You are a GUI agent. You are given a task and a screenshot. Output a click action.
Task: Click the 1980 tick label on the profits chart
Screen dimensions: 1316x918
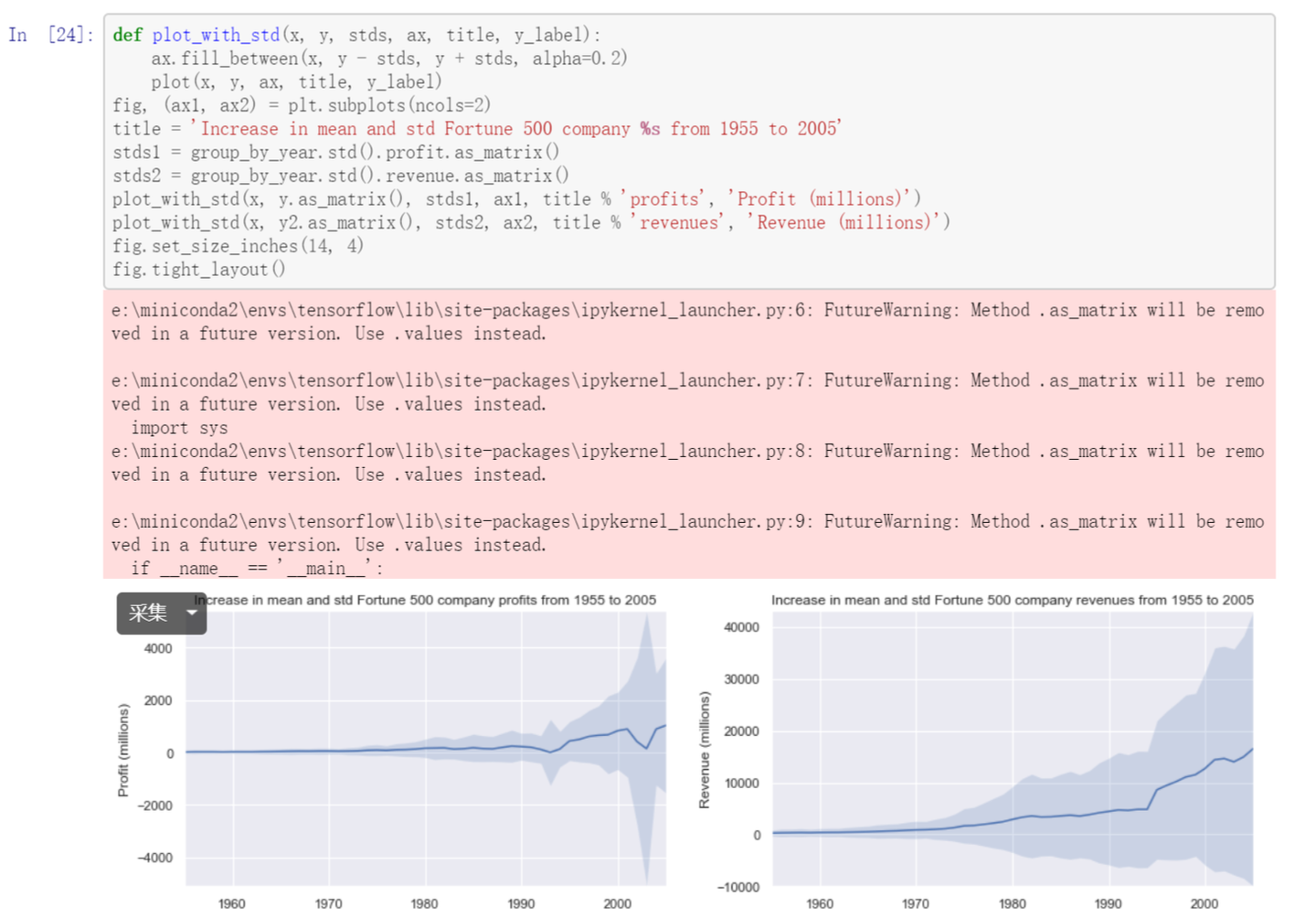(x=424, y=903)
